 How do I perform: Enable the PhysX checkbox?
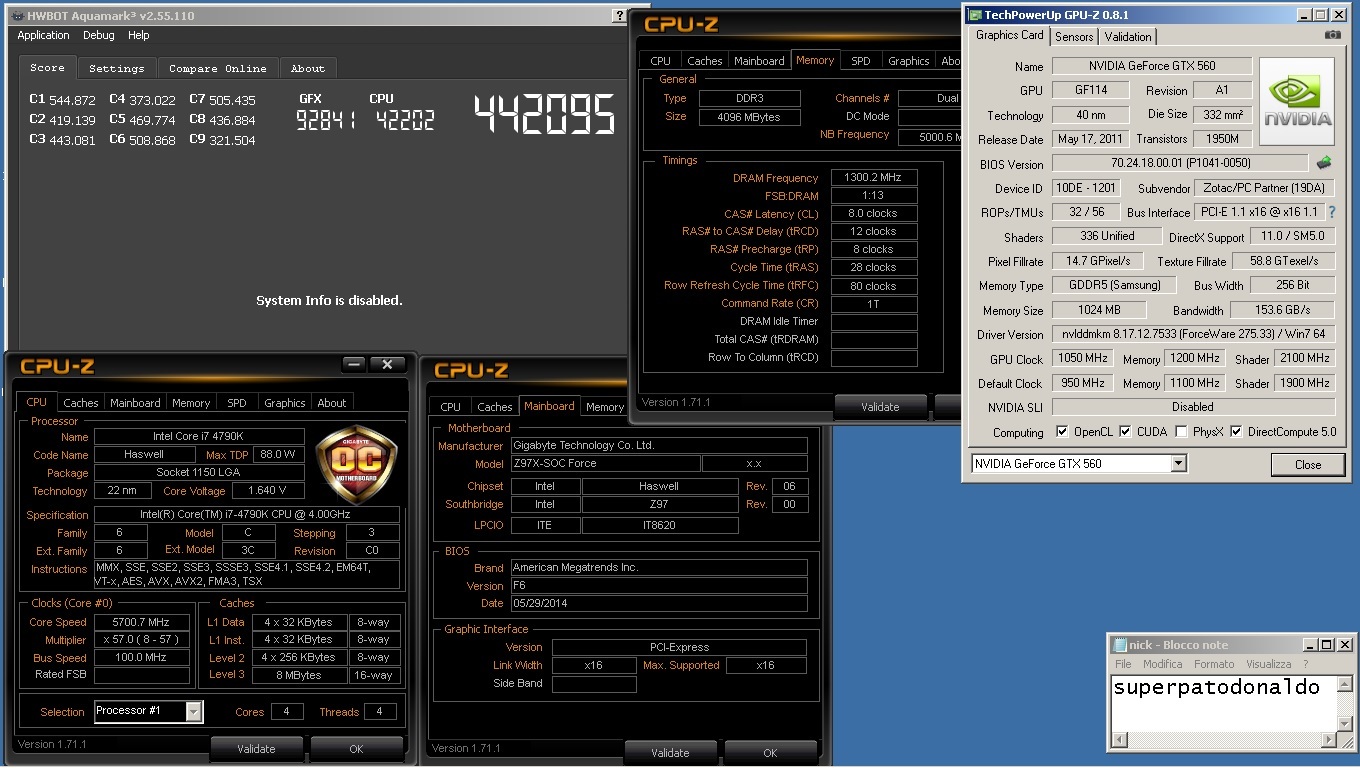pyautogui.click(x=1181, y=432)
